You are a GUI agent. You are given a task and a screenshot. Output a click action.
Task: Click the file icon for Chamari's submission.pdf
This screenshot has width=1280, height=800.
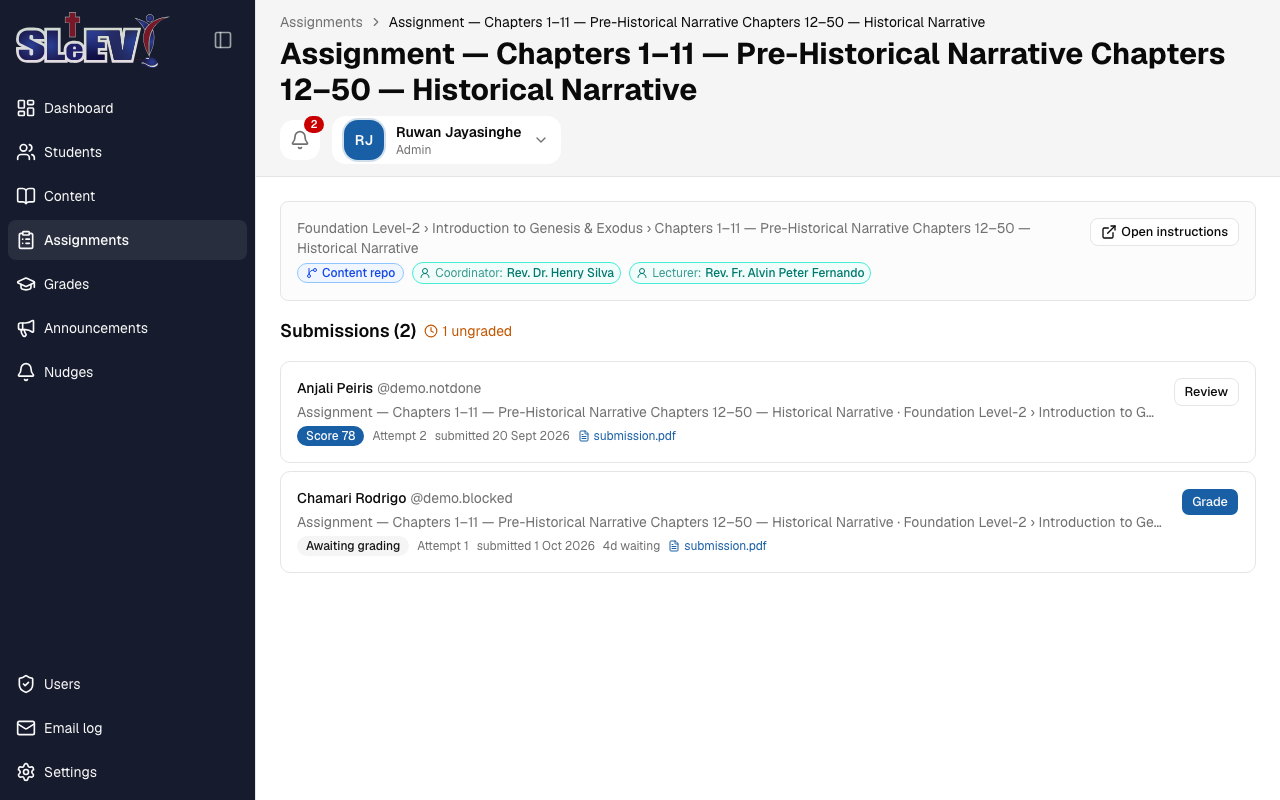(x=674, y=546)
